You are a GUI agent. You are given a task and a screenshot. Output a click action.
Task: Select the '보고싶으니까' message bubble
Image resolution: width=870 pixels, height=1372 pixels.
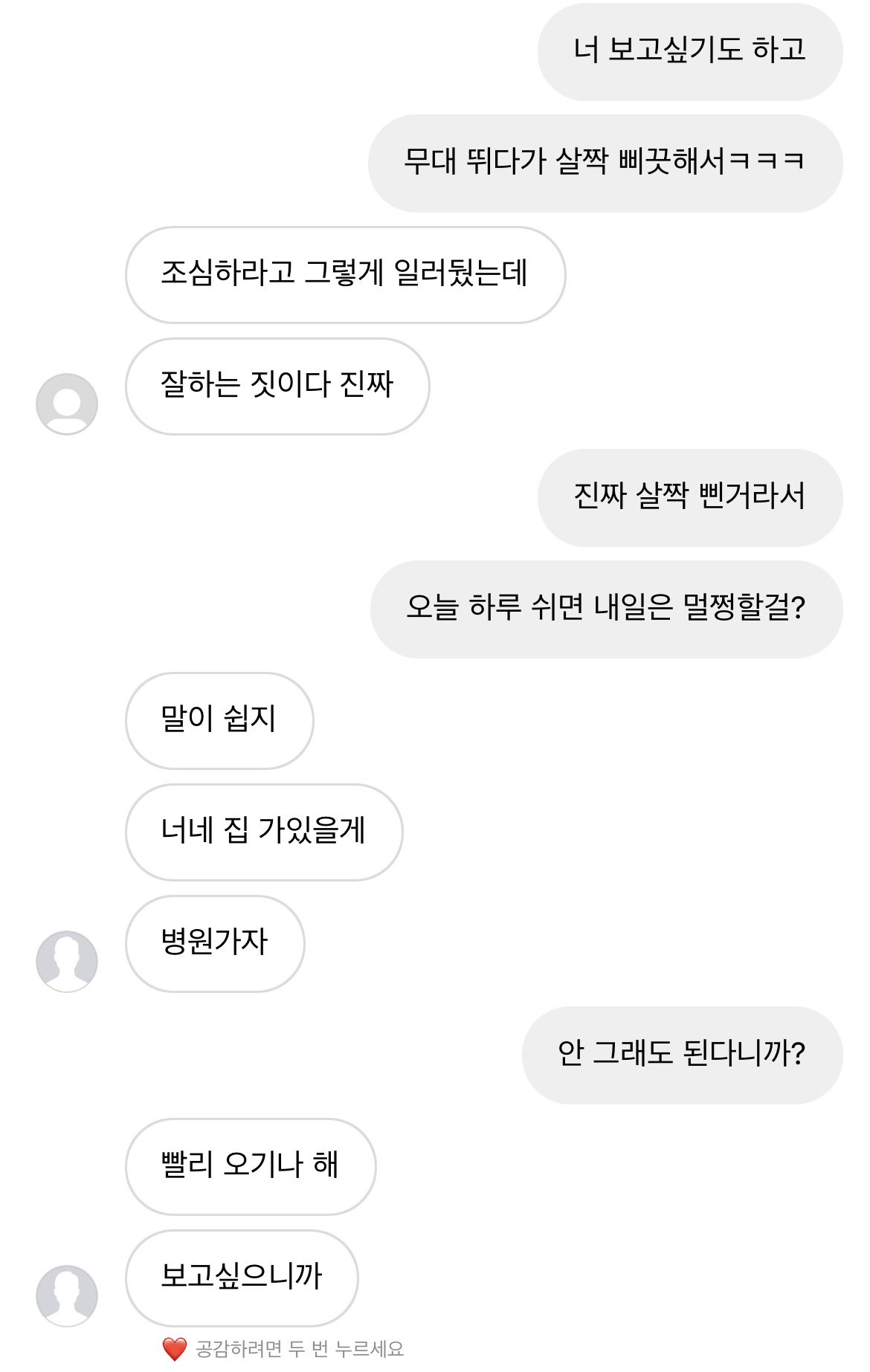point(242,1278)
